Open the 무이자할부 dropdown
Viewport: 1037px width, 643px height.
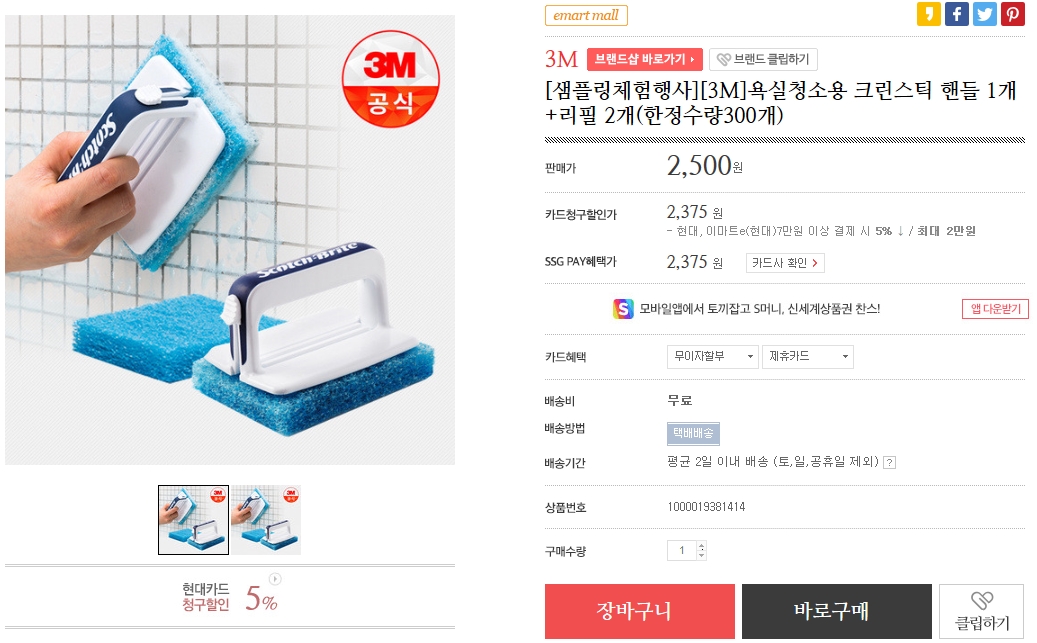coord(712,357)
